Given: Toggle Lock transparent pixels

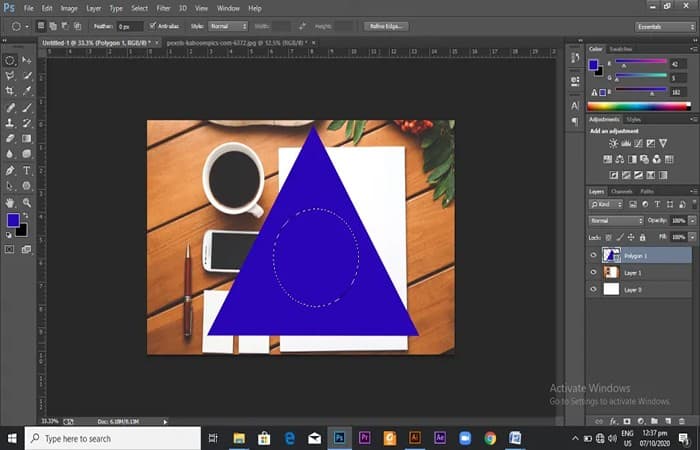Looking at the screenshot, I should coord(608,238).
